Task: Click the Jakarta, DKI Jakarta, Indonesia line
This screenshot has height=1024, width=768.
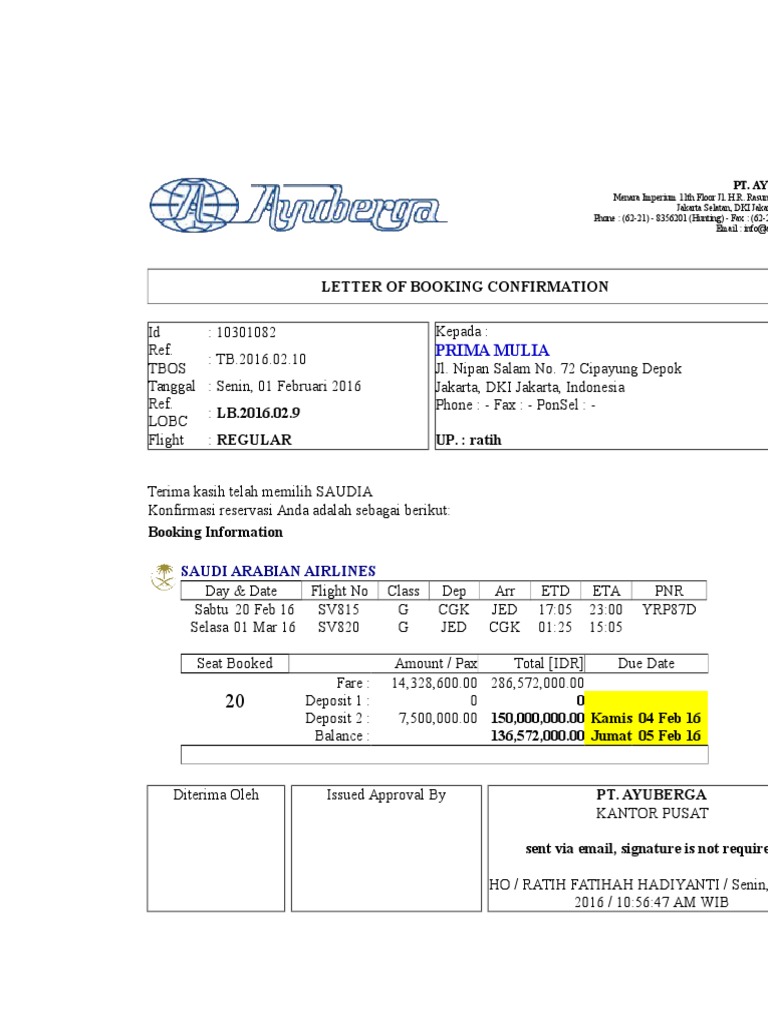Action: 530,387
